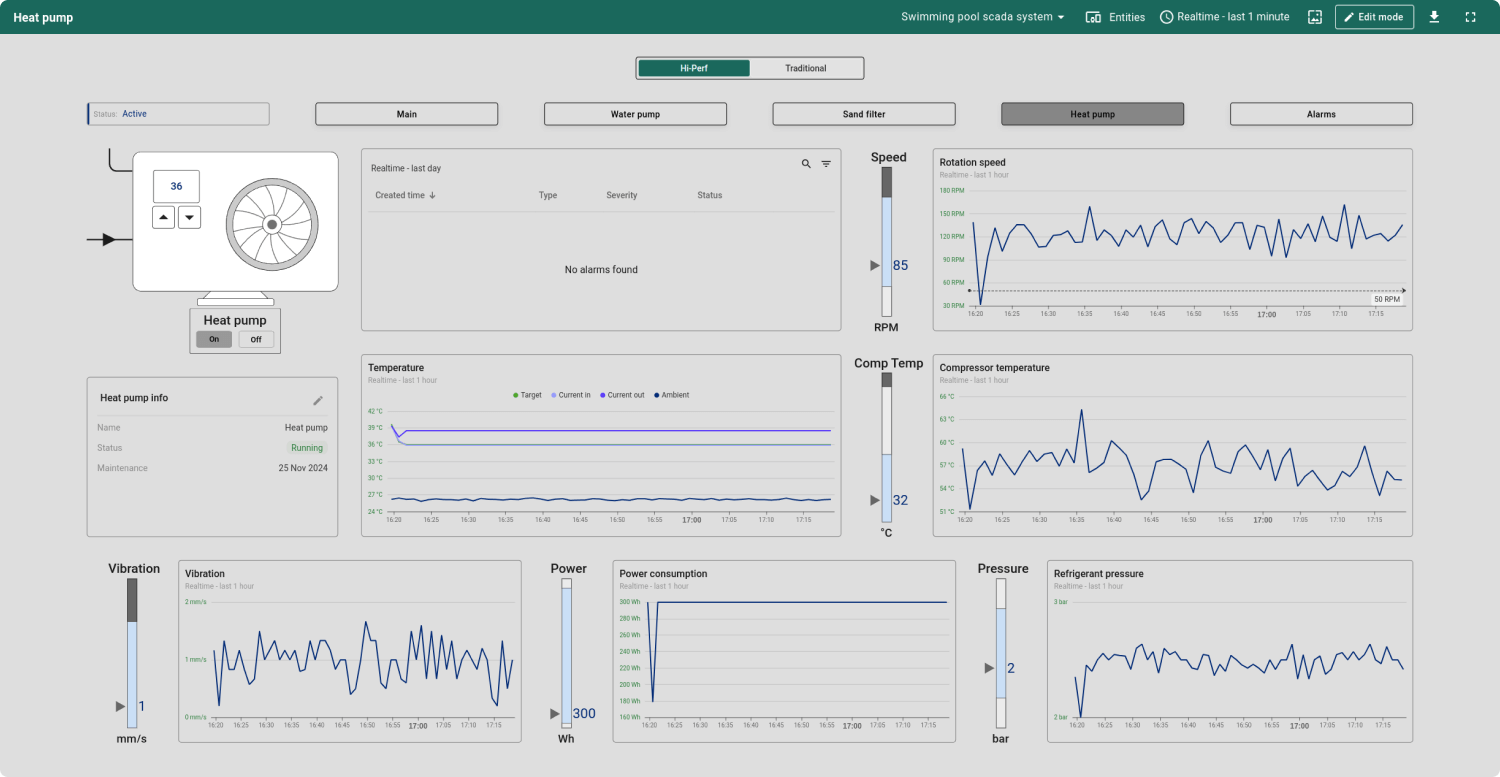Click the heat pump fan graphic
Screen dimensions: 1500x777
click(x=272, y=225)
